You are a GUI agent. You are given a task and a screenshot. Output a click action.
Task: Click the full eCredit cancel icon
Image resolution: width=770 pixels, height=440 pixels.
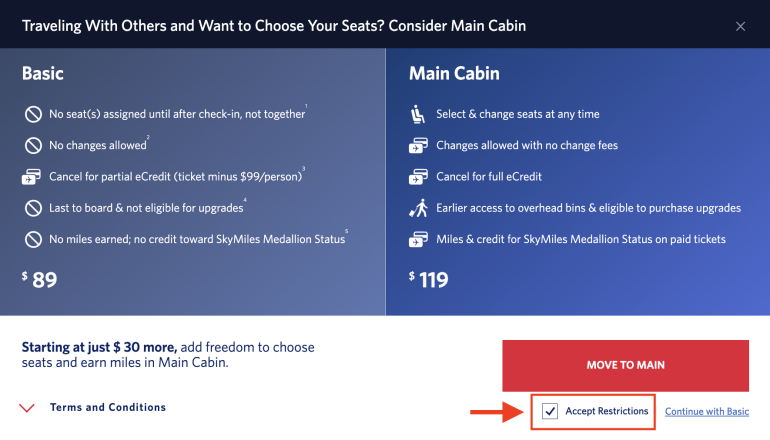418,177
